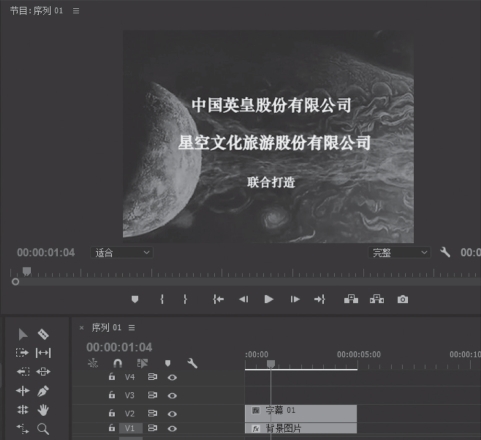The height and width of the screenshot is (440, 481).
Task: Hide track V2 with eye icon
Action: coord(172,414)
